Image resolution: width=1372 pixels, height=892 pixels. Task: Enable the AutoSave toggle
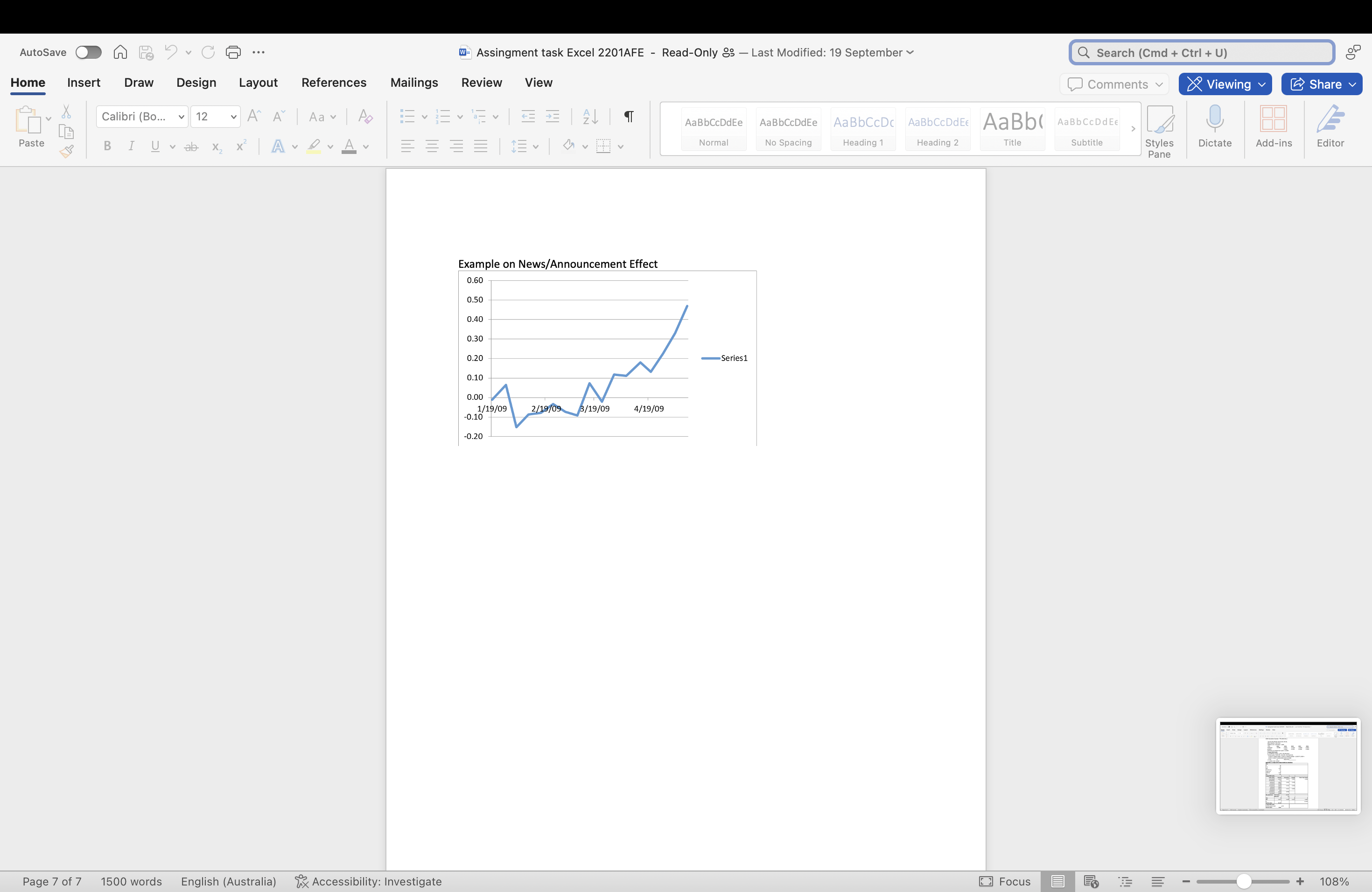[88, 52]
